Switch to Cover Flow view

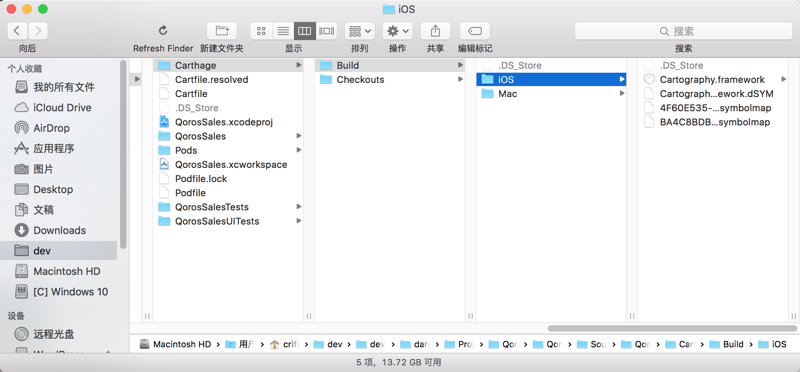327,31
